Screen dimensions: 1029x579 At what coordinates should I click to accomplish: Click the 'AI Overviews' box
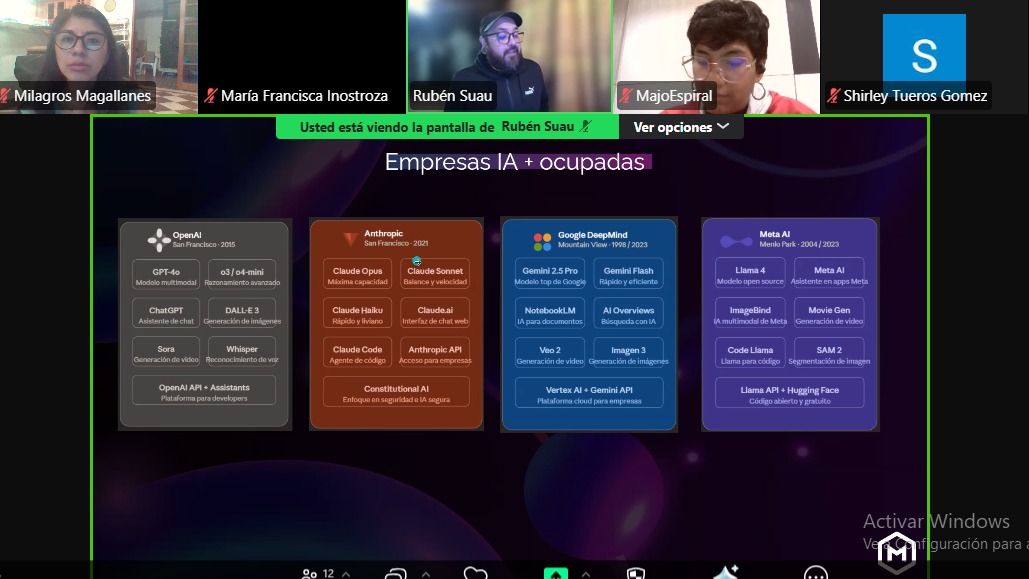pyautogui.click(x=629, y=315)
